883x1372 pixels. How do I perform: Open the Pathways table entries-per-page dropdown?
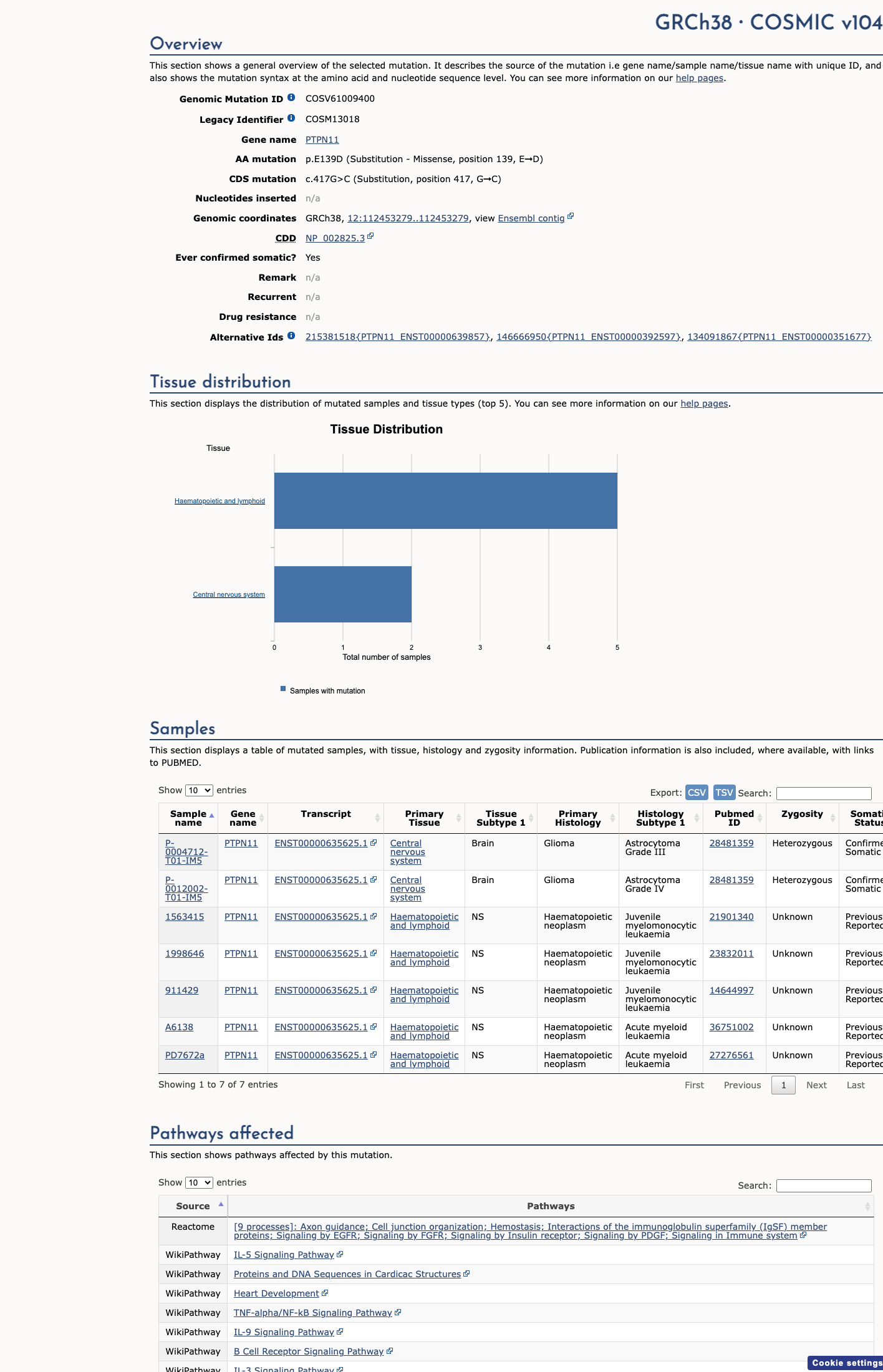tap(199, 1182)
